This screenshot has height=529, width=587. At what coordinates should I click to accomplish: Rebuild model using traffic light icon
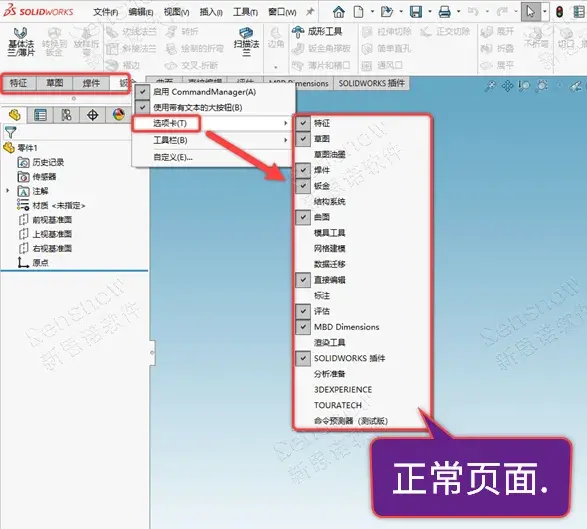point(560,12)
